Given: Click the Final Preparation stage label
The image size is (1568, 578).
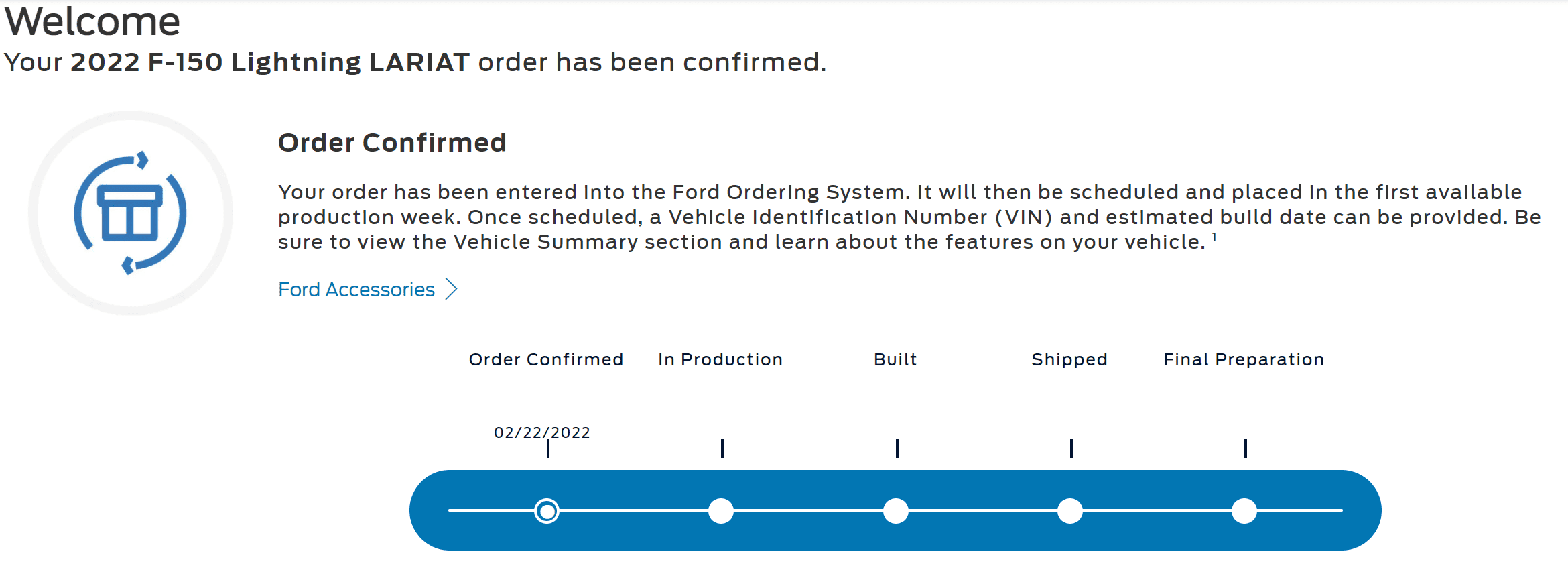Looking at the screenshot, I should 1244,359.
